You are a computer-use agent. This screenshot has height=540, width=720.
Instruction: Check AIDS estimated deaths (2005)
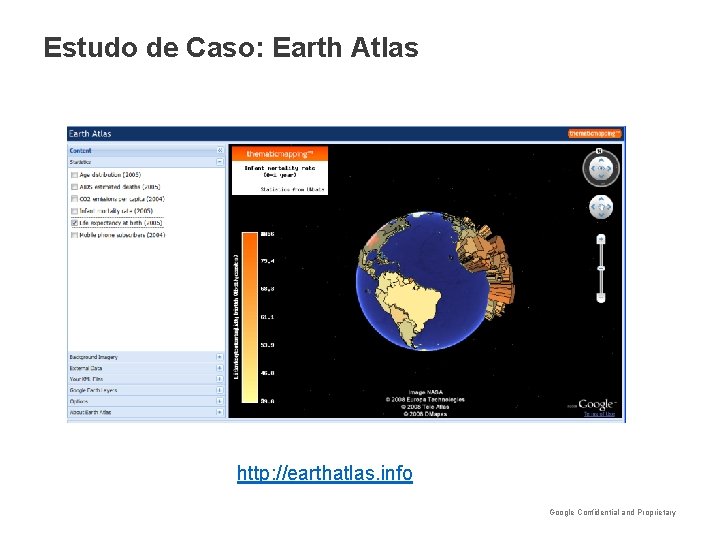(x=74, y=187)
